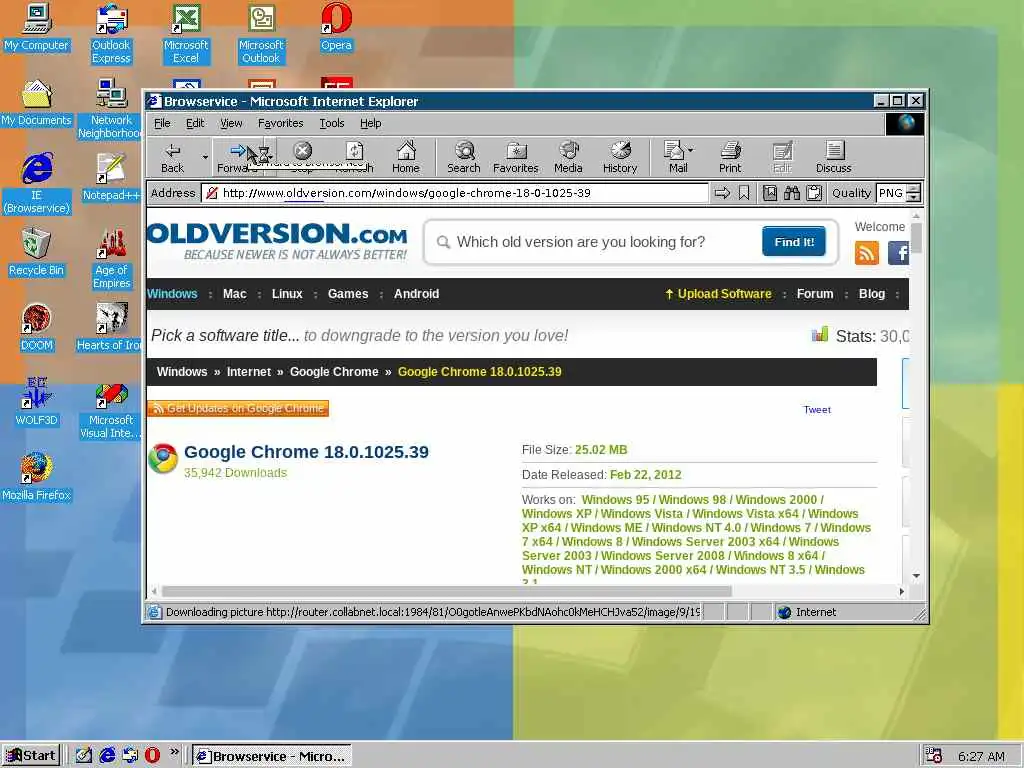Image resolution: width=1024 pixels, height=768 pixels.
Task: Open the site's RSS feed orange icon
Action: point(867,253)
